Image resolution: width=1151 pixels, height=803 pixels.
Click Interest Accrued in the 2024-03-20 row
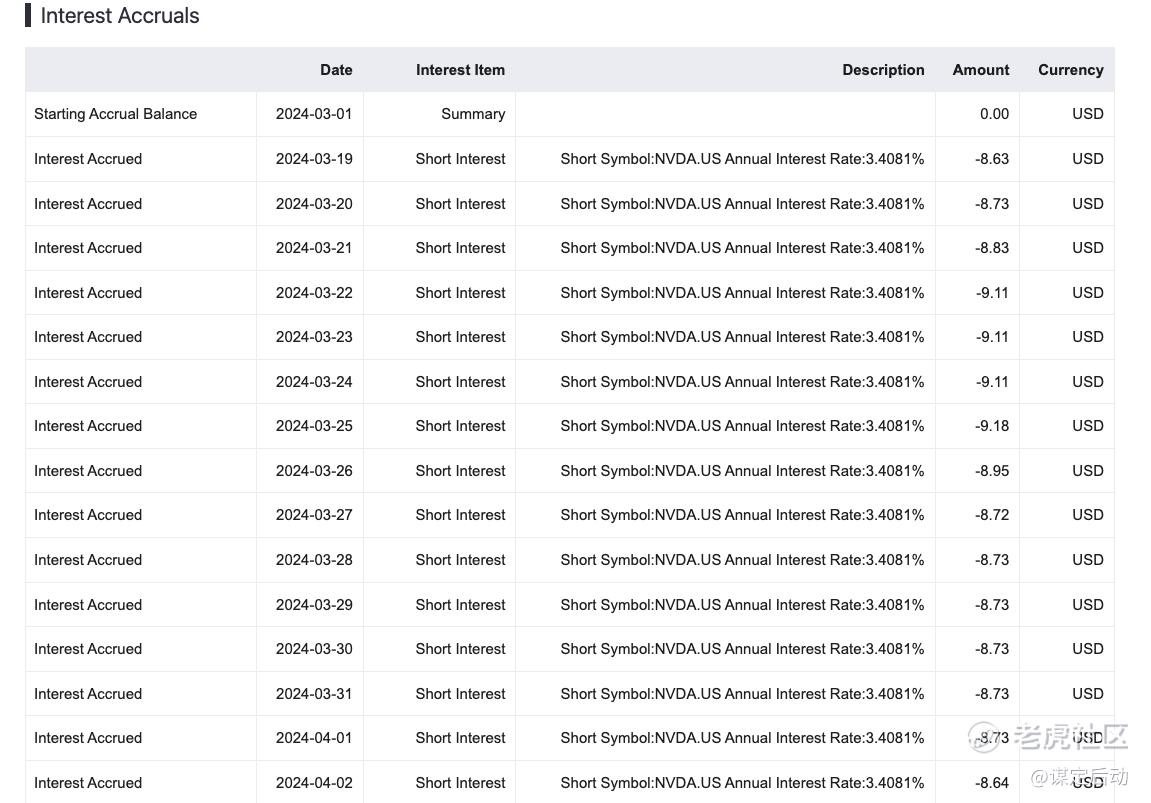88,203
